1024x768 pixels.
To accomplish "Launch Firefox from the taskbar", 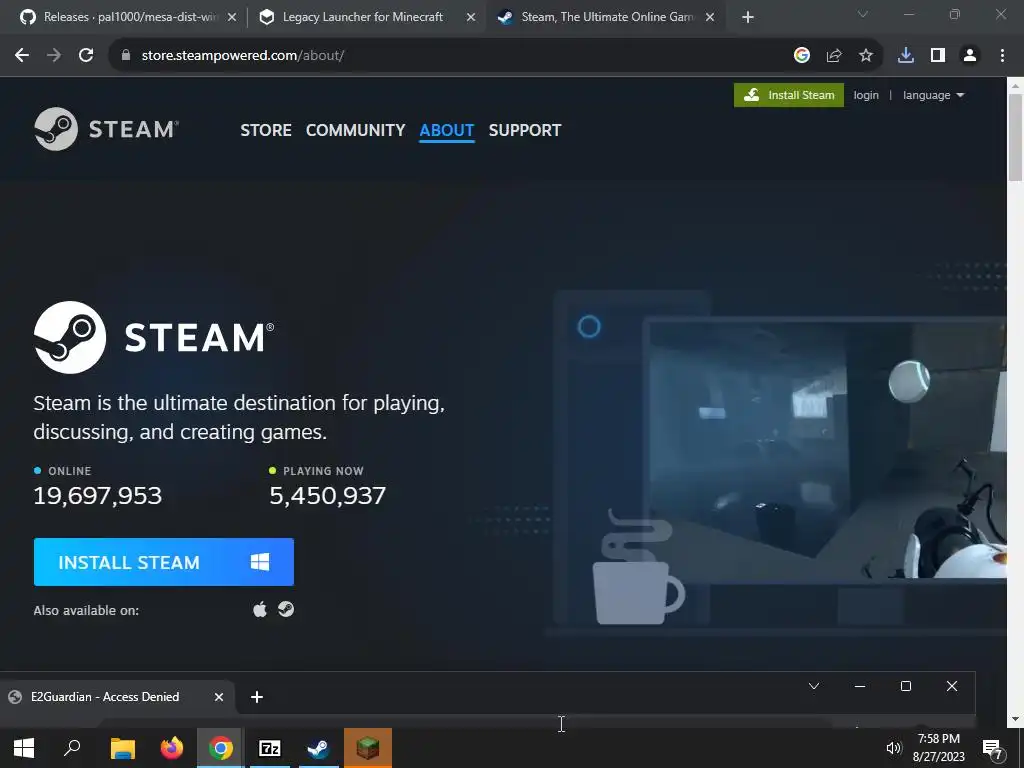I will (x=172, y=748).
